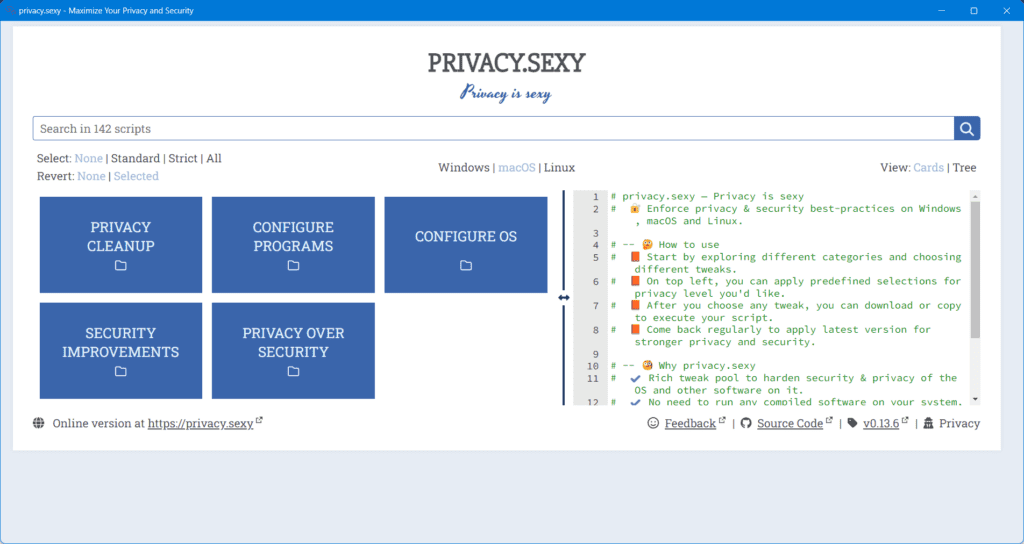The image size is (1024, 544).
Task: Click the external-link icon after Source Code
Action: (829, 421)
